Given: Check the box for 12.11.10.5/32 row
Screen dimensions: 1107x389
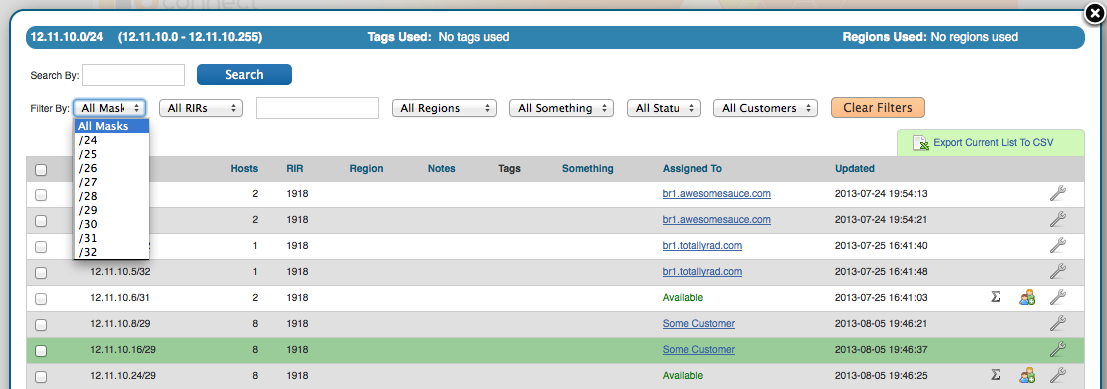Looking at the screenshot, I should (42, 272).
